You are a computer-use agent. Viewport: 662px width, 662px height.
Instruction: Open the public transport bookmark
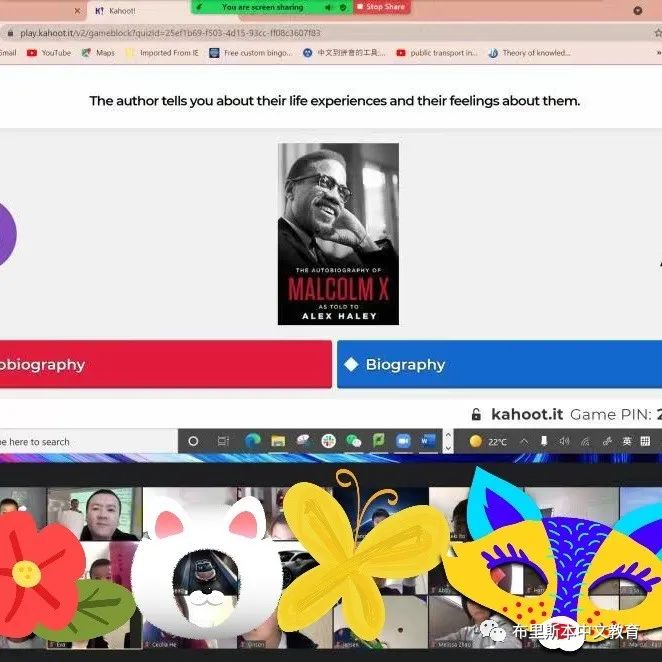click(437, 53)
